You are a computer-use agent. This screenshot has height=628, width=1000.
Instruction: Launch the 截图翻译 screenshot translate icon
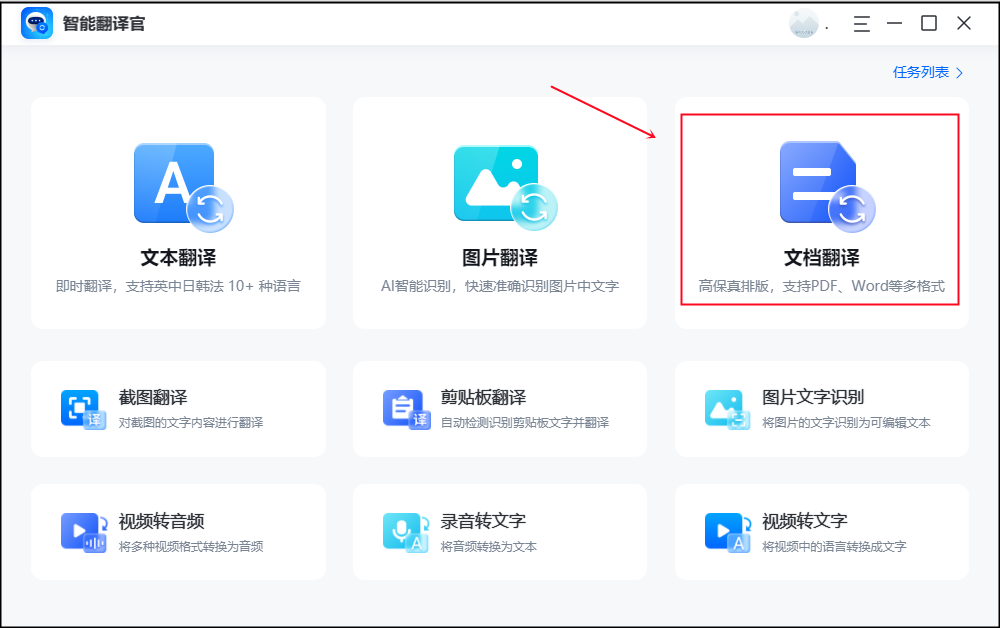tap(83, 409)
